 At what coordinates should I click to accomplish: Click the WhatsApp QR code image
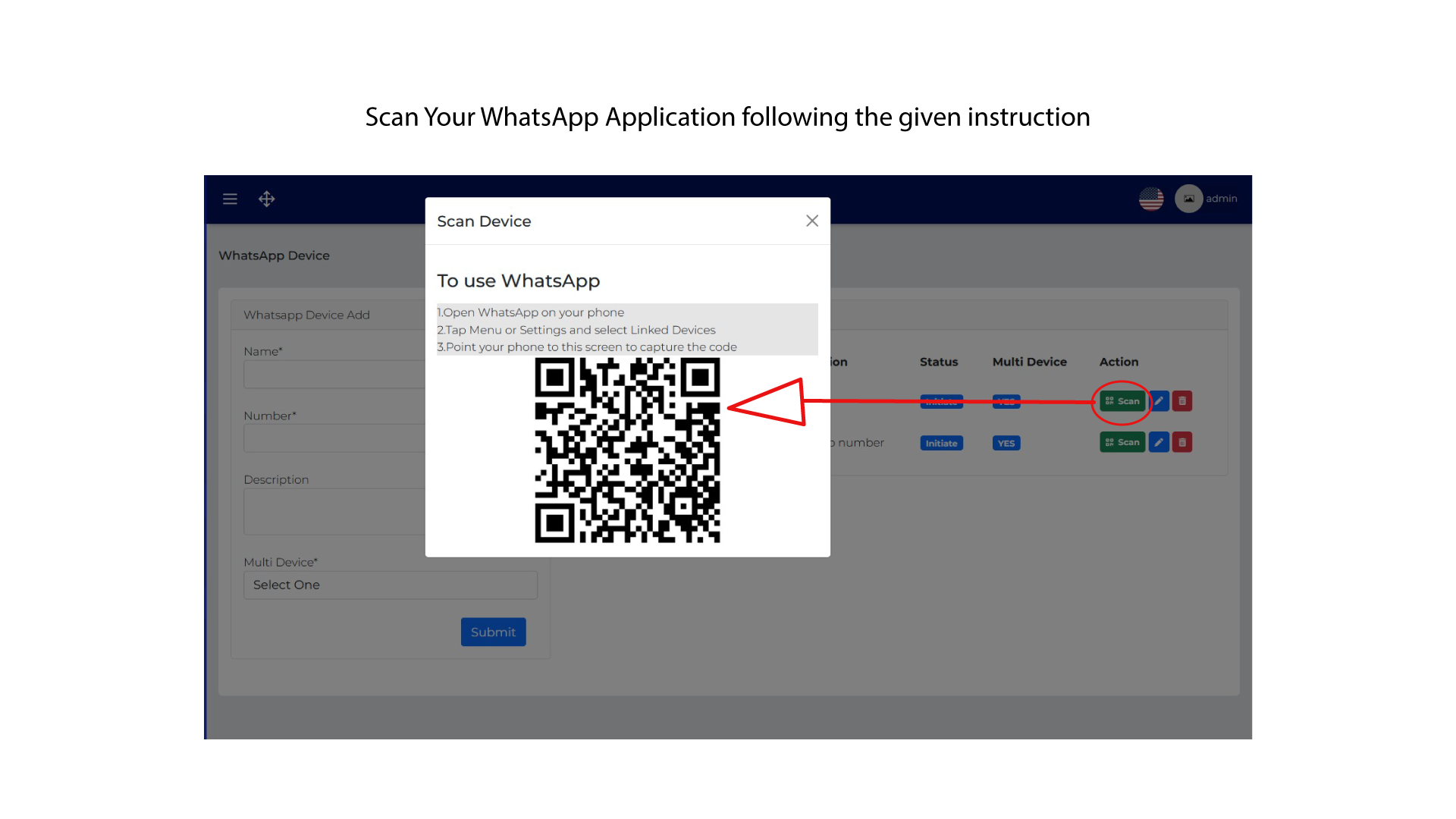coord(627,450)
